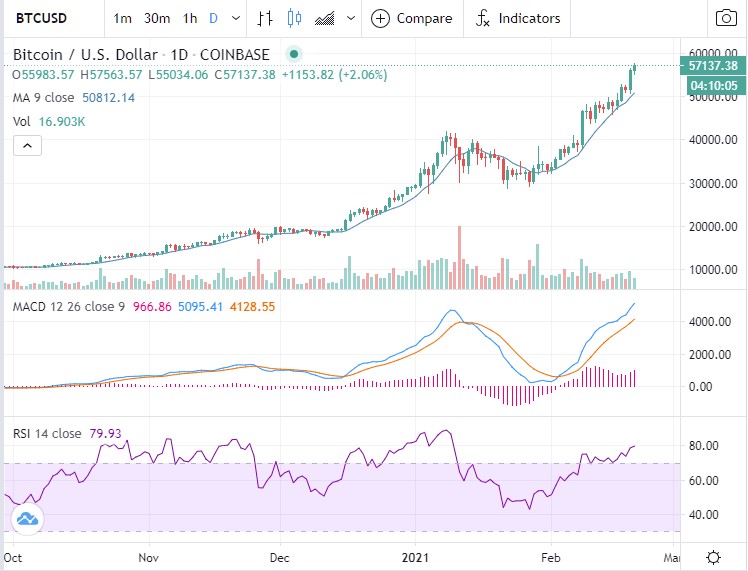The height and width of the screenshot is (571, 748).
Task: Click the TradingView cloud logo
Action: (27, 519)
